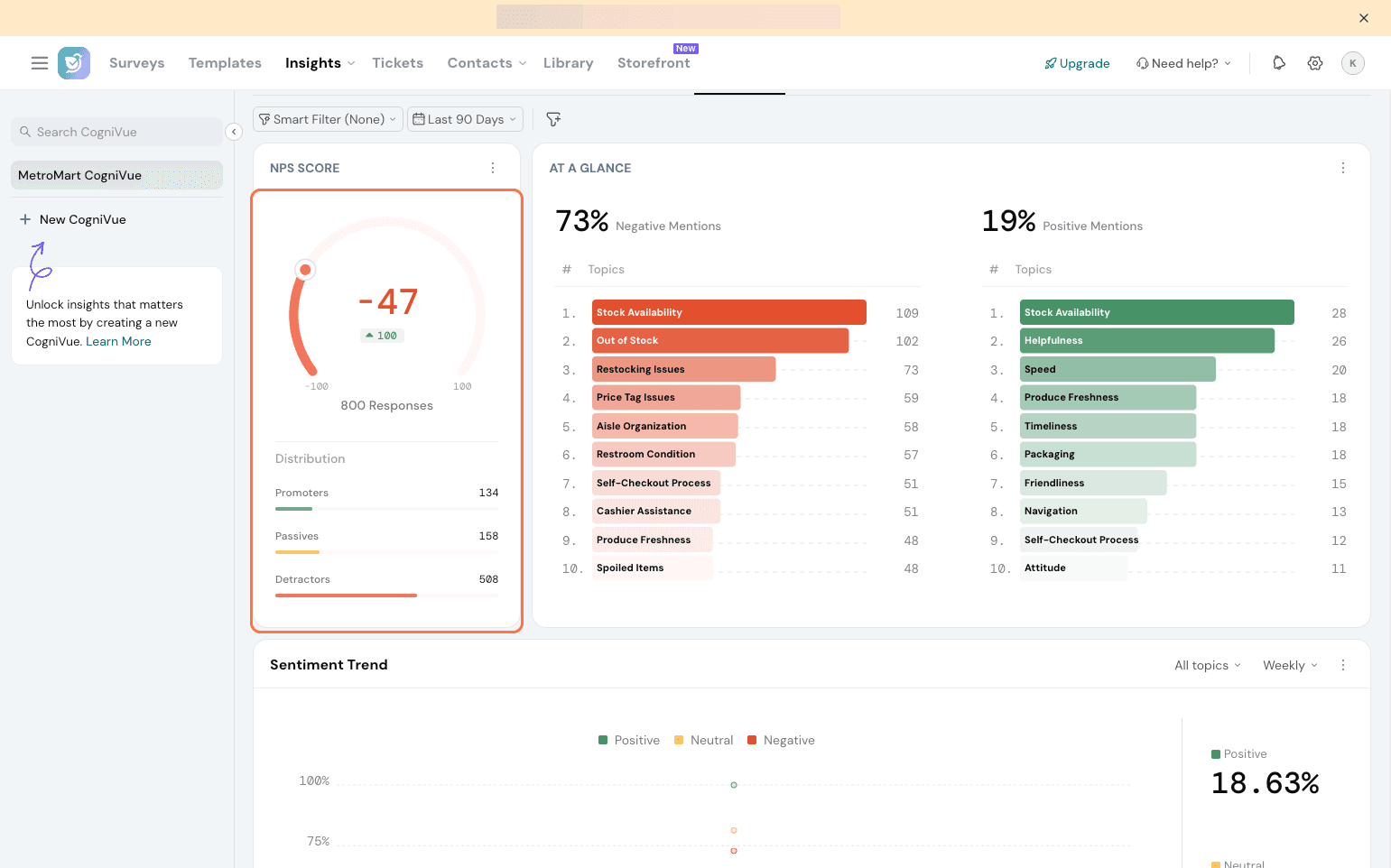The width and height of the screenshot is (1391, 868).
Task: Open the Storefront menu item
Action: (x=654, y=63)
